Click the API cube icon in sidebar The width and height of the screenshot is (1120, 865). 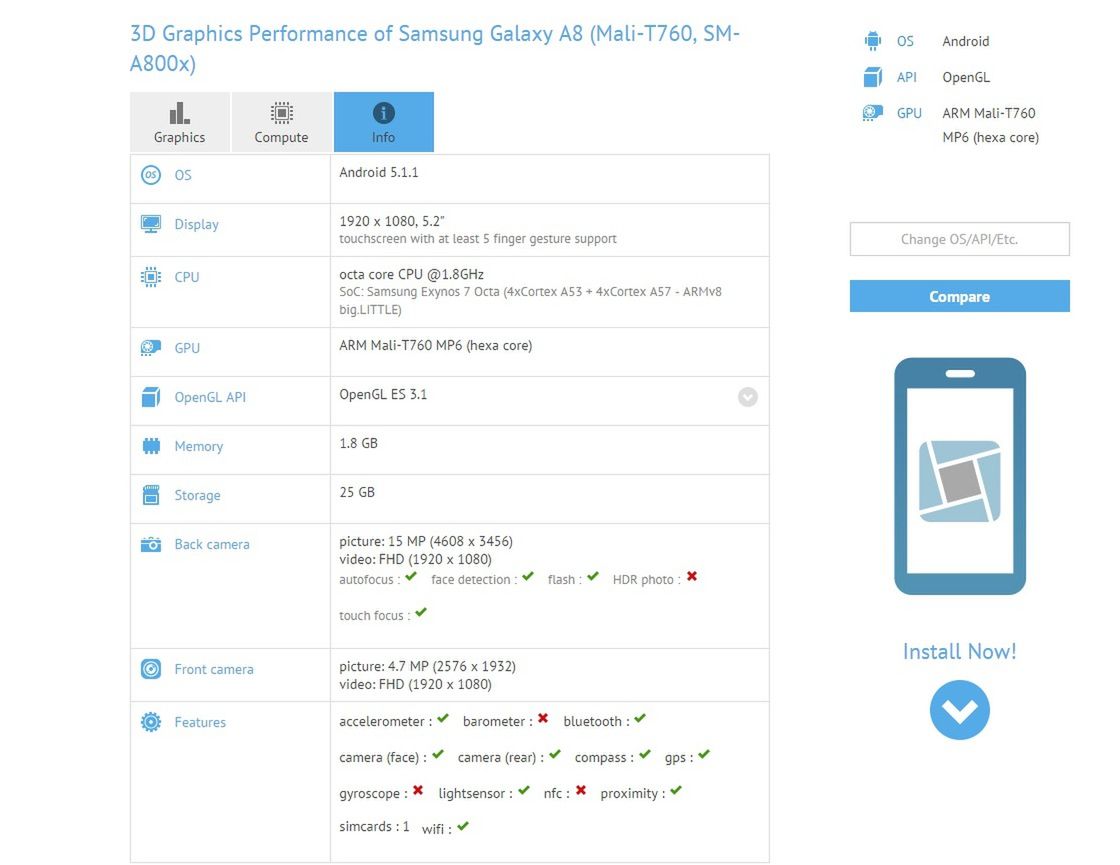(x=873, y=76)
